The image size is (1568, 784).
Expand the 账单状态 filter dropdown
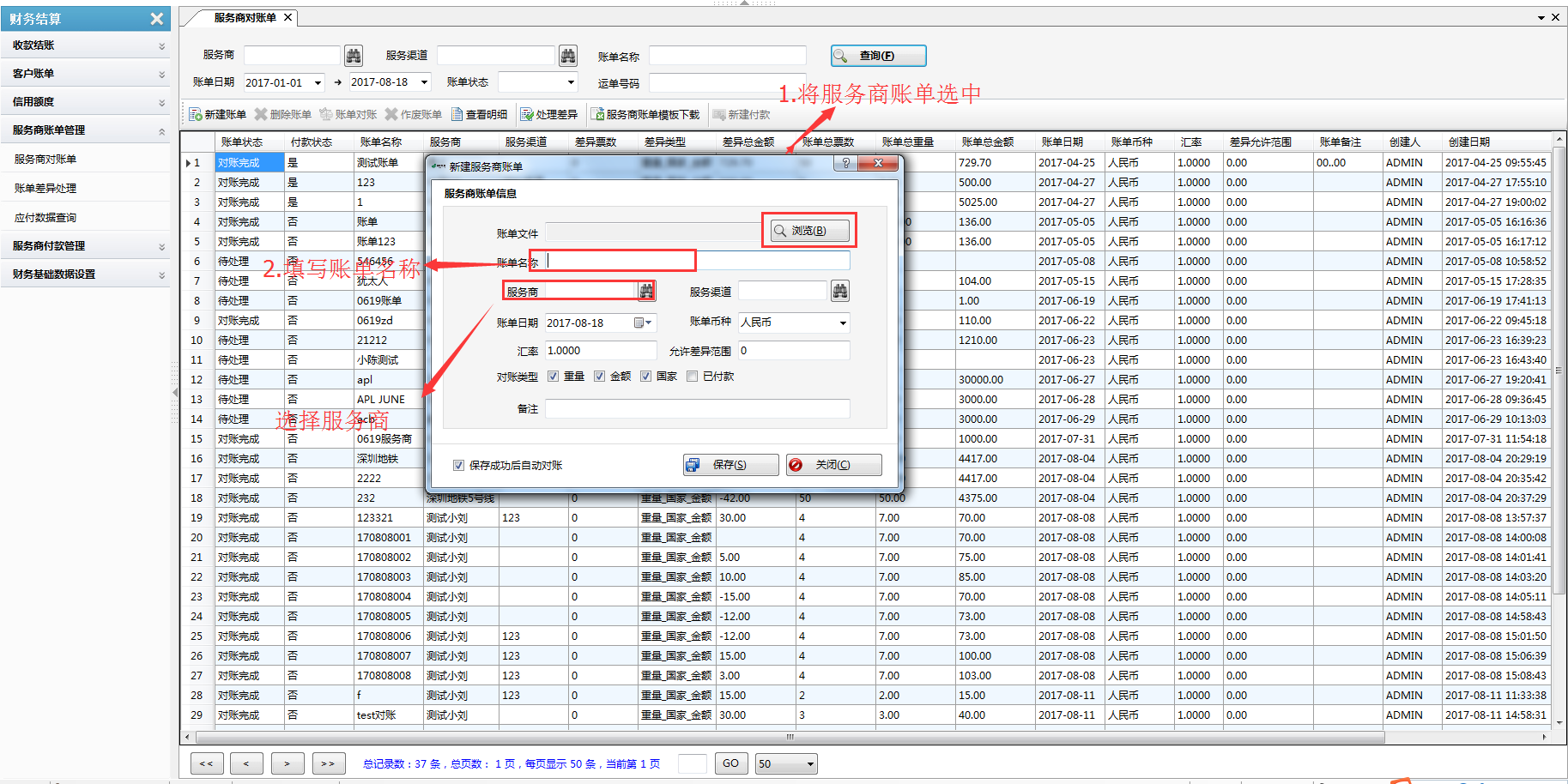571,82
